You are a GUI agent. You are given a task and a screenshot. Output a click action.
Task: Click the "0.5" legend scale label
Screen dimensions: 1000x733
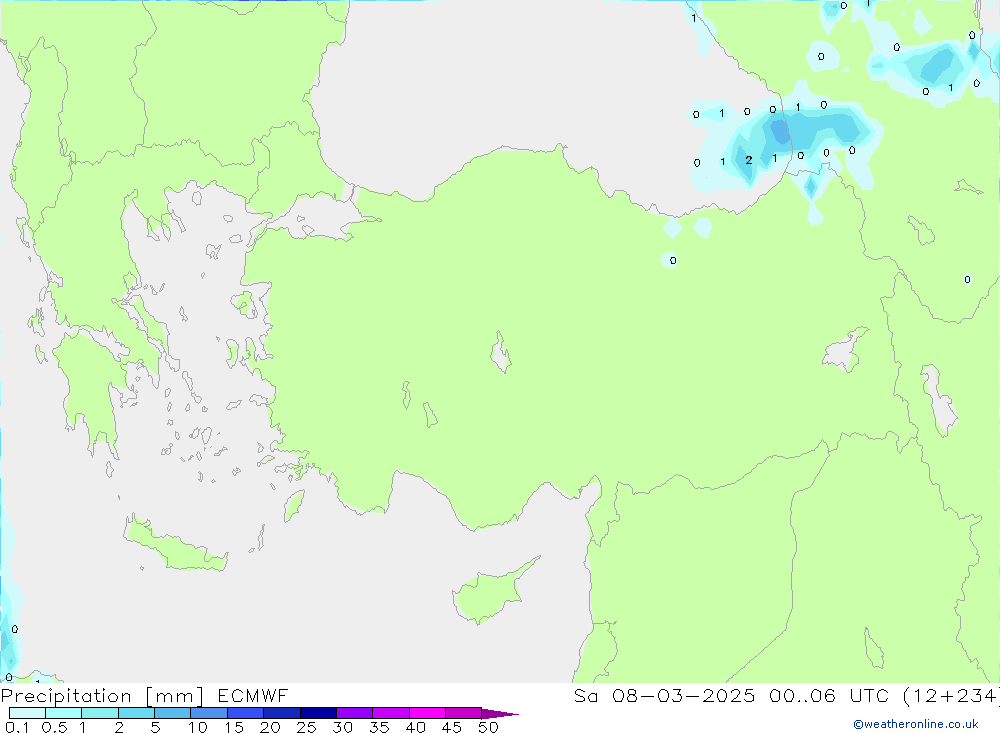coord(54,727)
